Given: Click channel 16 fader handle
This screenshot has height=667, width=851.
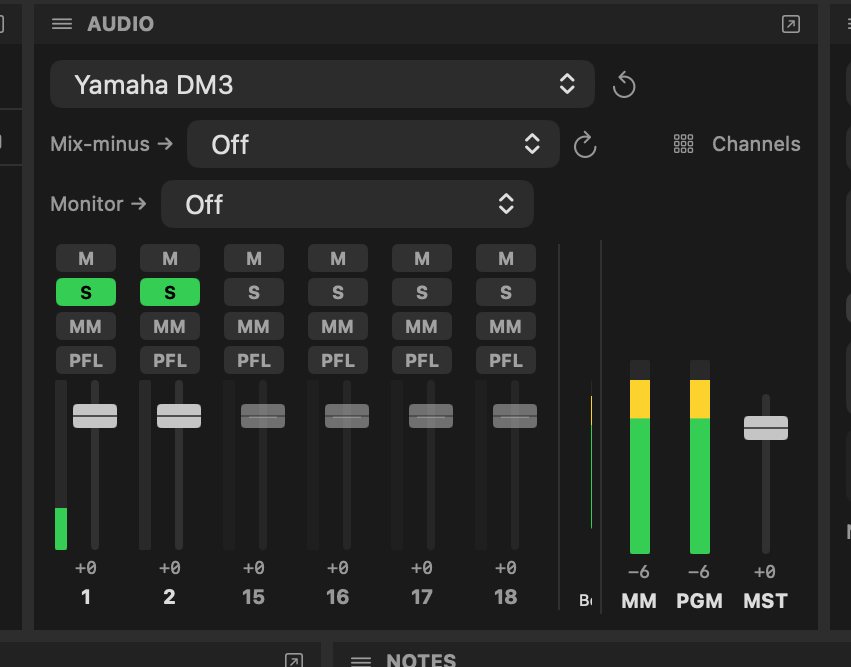Looking at the screenshot, I should 347,416.
